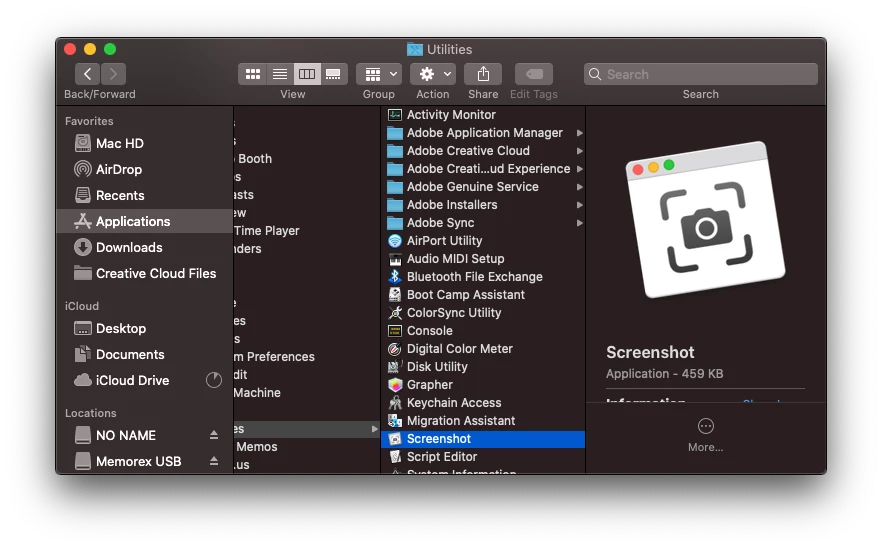Open Creative Cloud Files folder
This screenshot has height=548, width=882.
(145, 273)
